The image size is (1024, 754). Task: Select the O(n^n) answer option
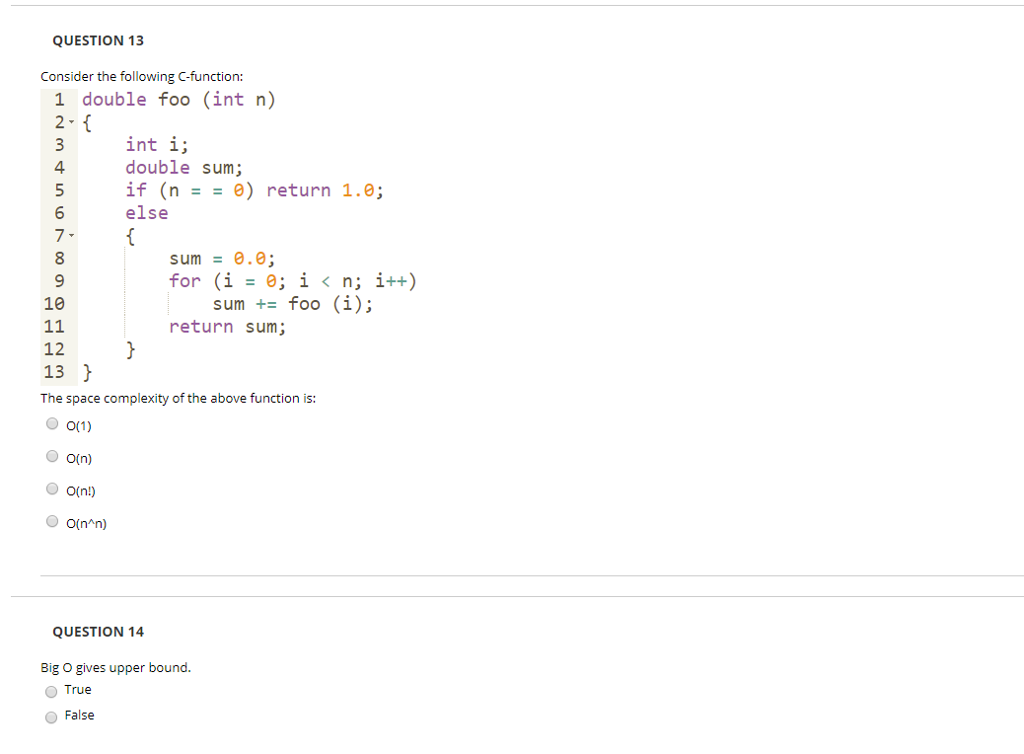click(x=52, y=521)
